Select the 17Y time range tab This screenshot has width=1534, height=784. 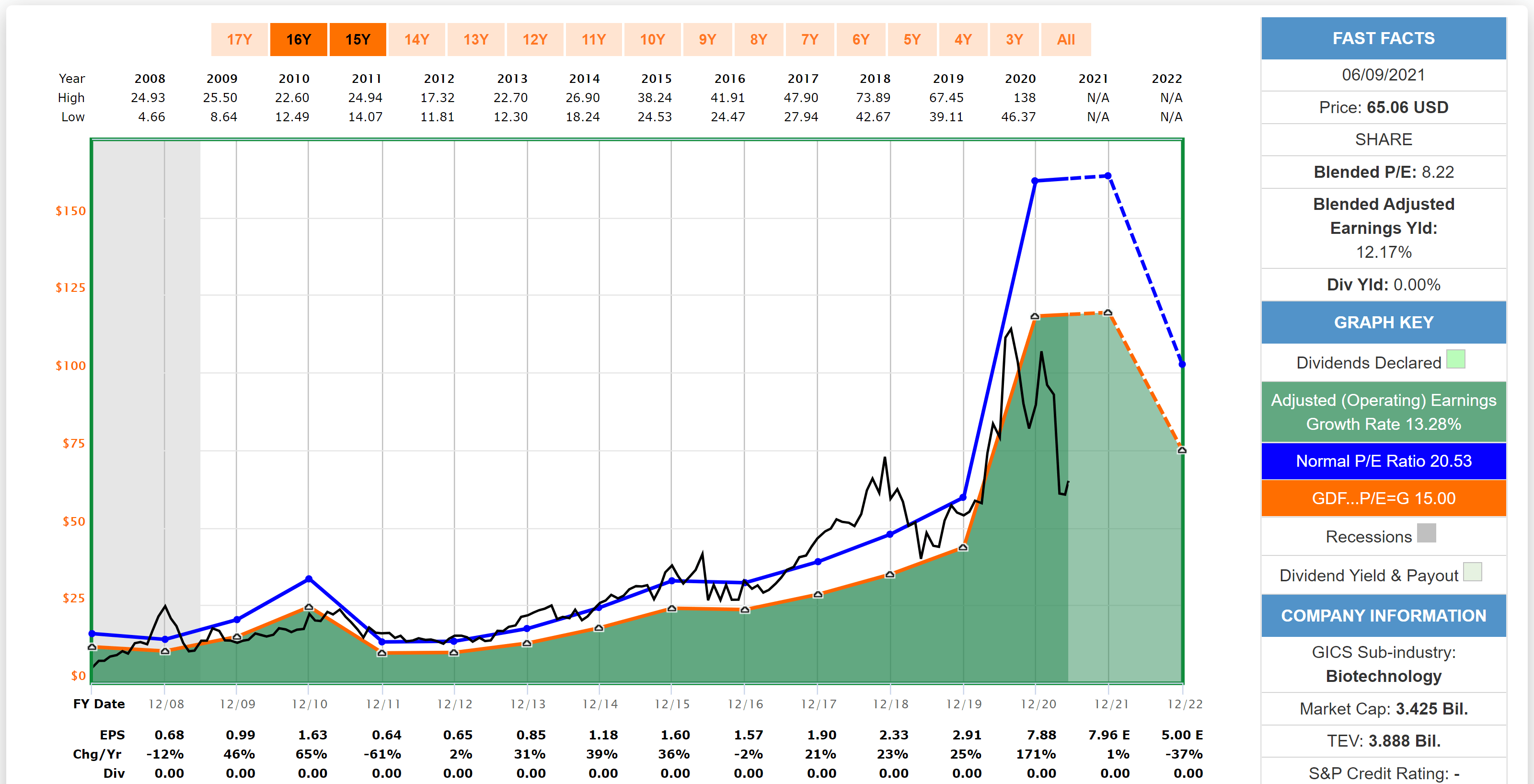click(240, 40)
